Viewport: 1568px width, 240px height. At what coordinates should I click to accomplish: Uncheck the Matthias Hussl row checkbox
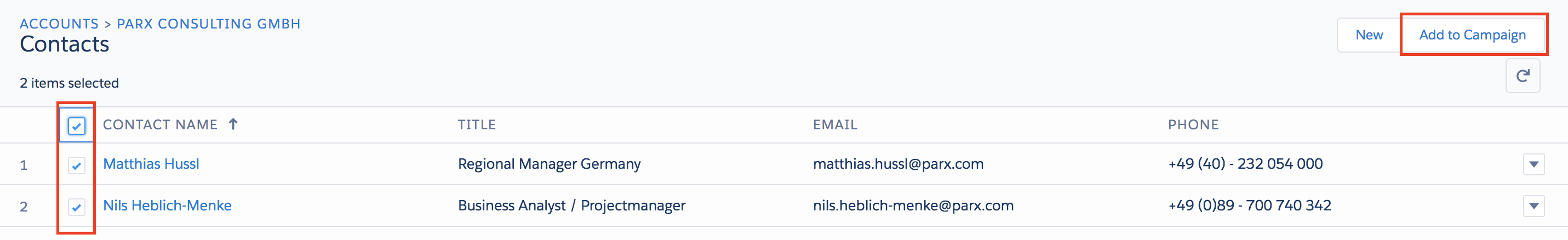77,165
